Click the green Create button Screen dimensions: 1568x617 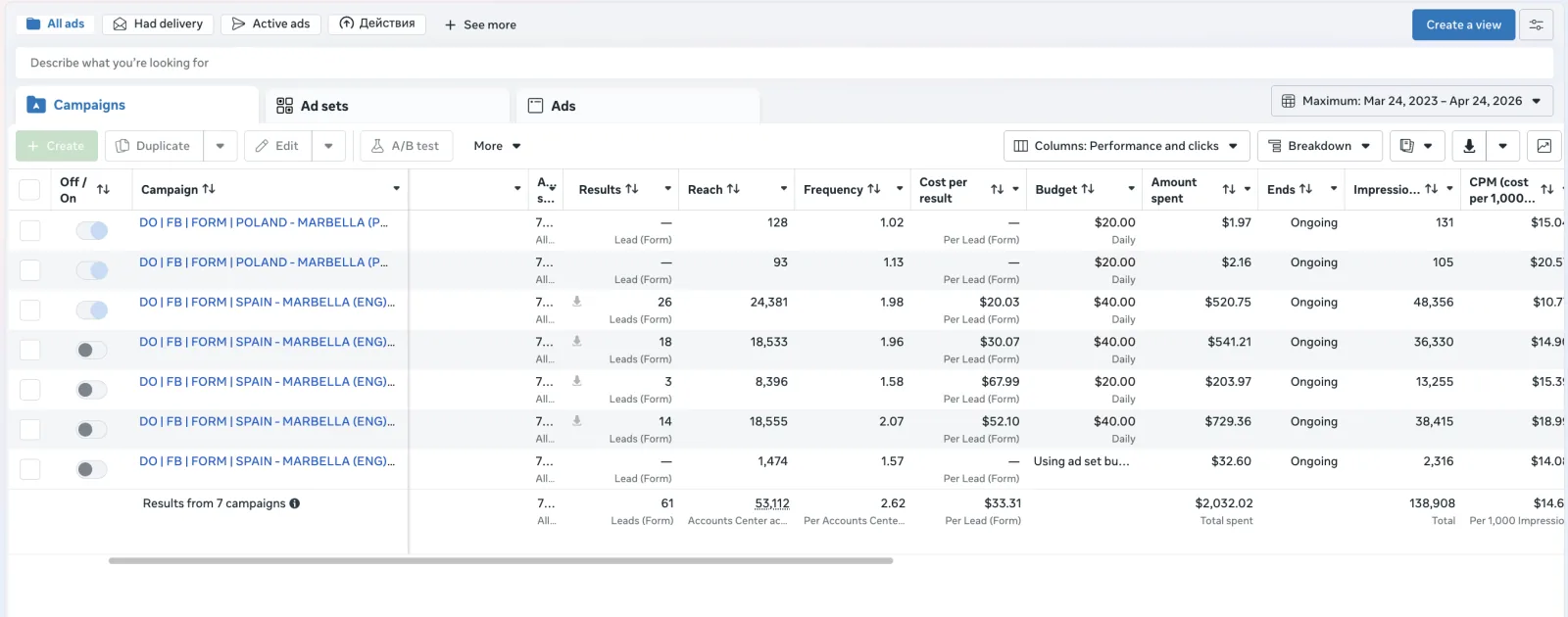point(57,146)
